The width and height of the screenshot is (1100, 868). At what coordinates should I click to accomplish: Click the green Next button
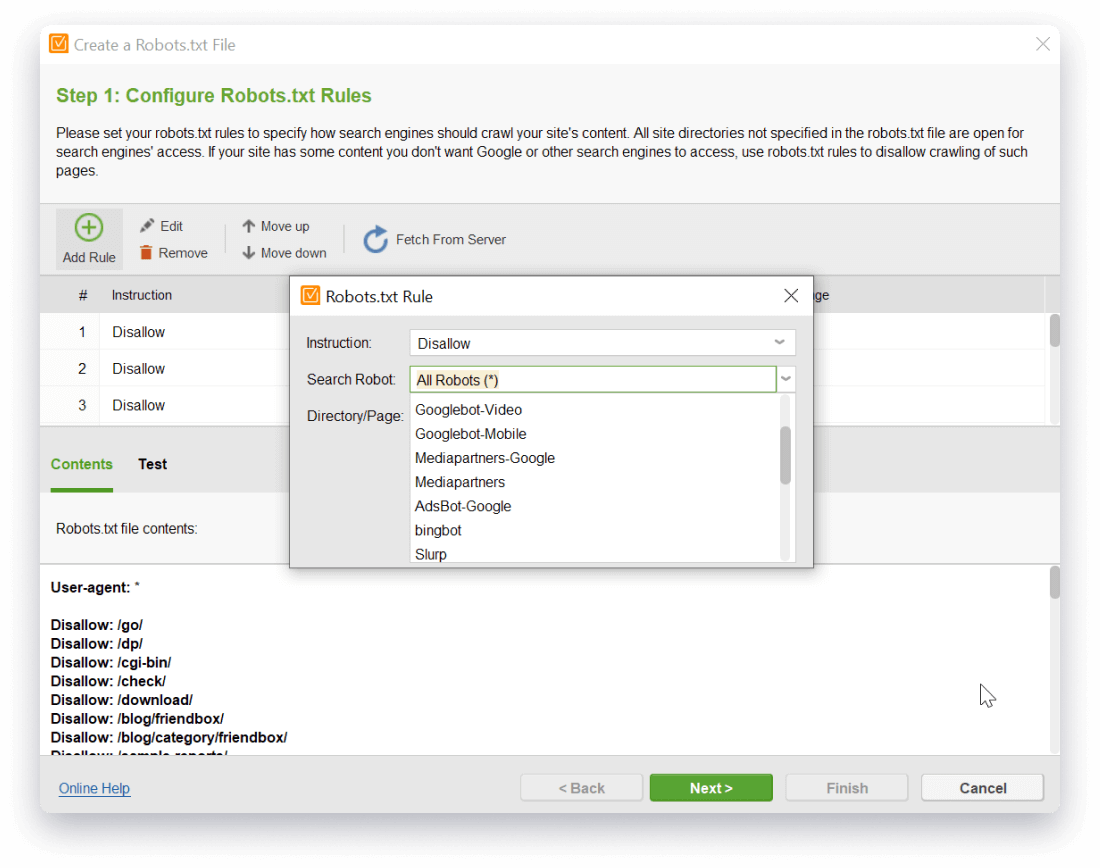(711, 788)
